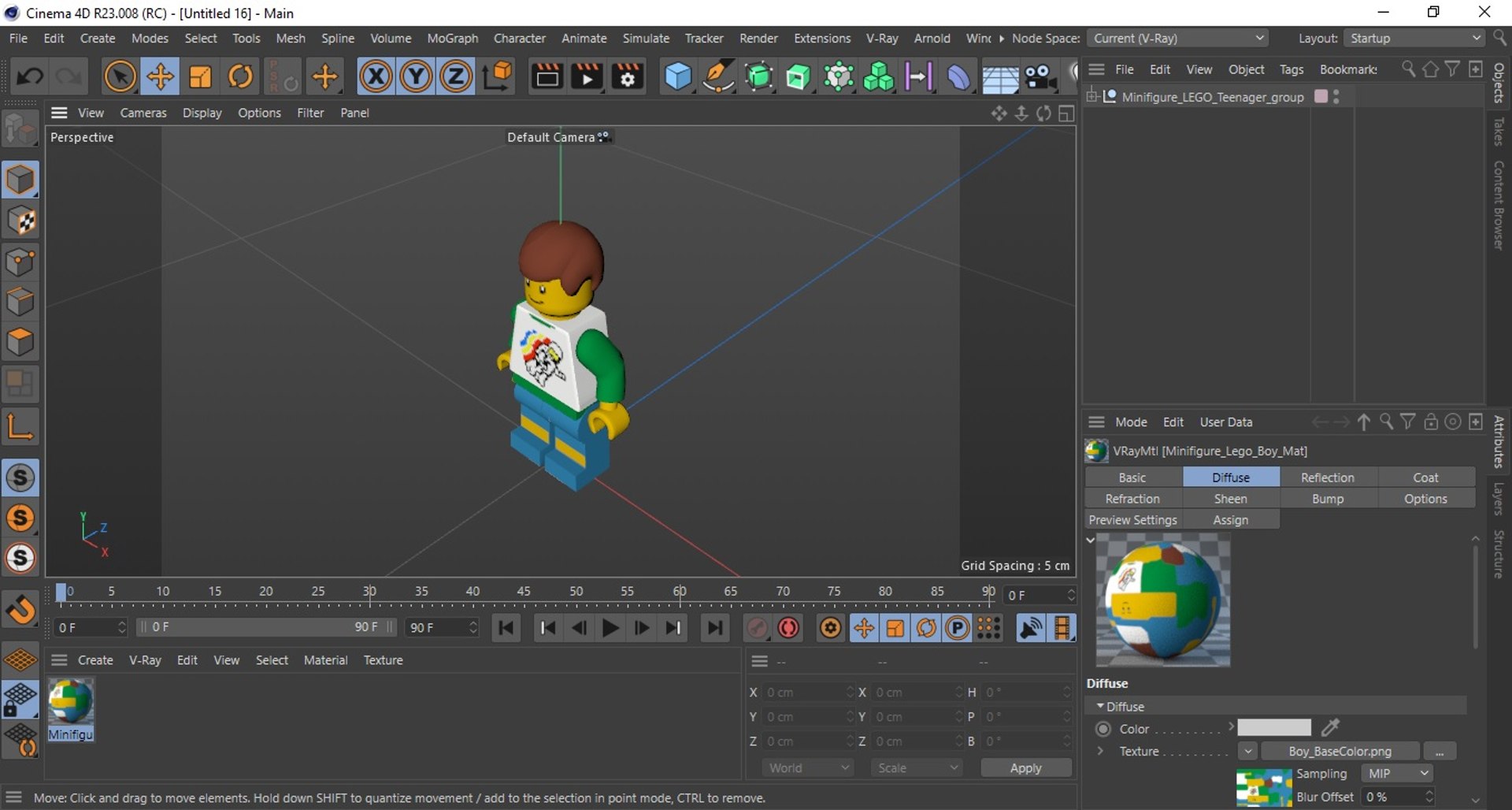The width and height of the screenshot is (1512, 810).
Task: Open material manager Texture menu
Action: pos(383,660)
